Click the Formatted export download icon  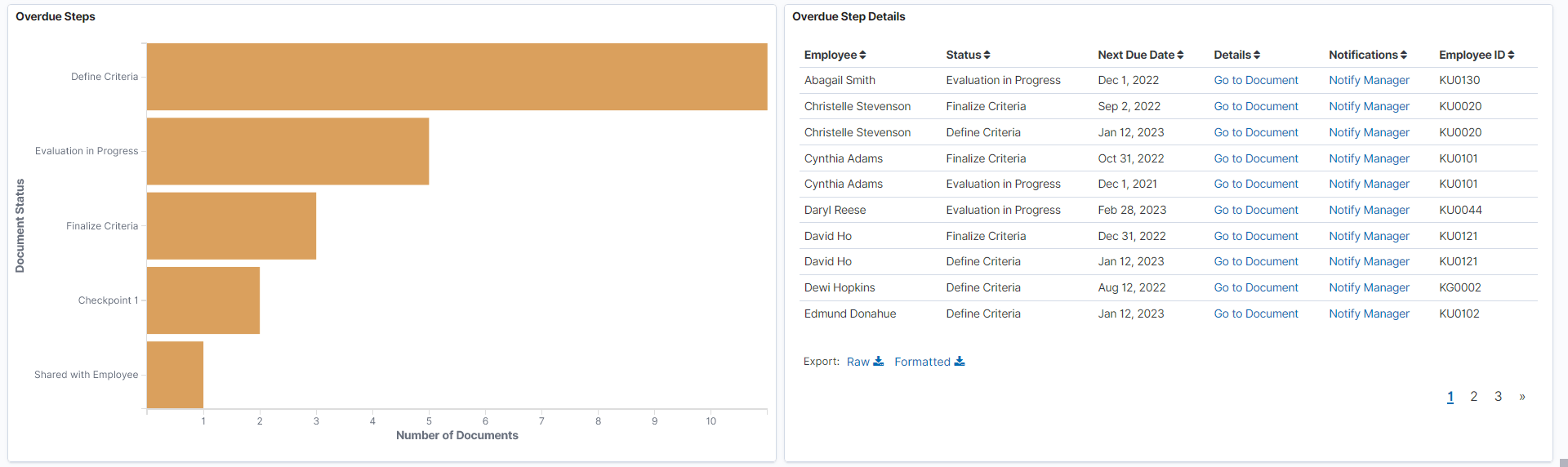pos(960,362)
